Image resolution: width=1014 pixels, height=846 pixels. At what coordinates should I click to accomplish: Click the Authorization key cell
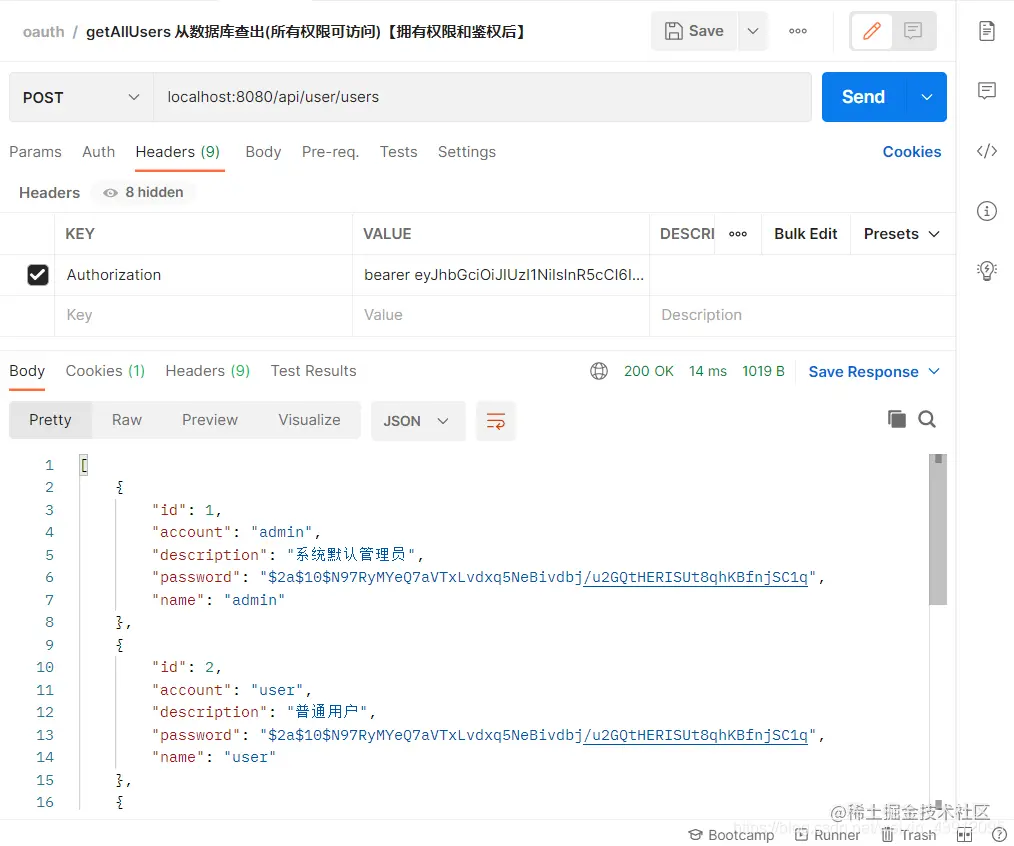pyautogui.click(x=203, y=275)
